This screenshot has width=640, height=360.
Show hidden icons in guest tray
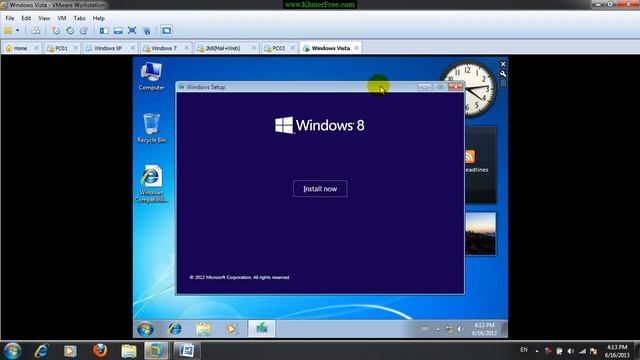[x=438, y=329]
